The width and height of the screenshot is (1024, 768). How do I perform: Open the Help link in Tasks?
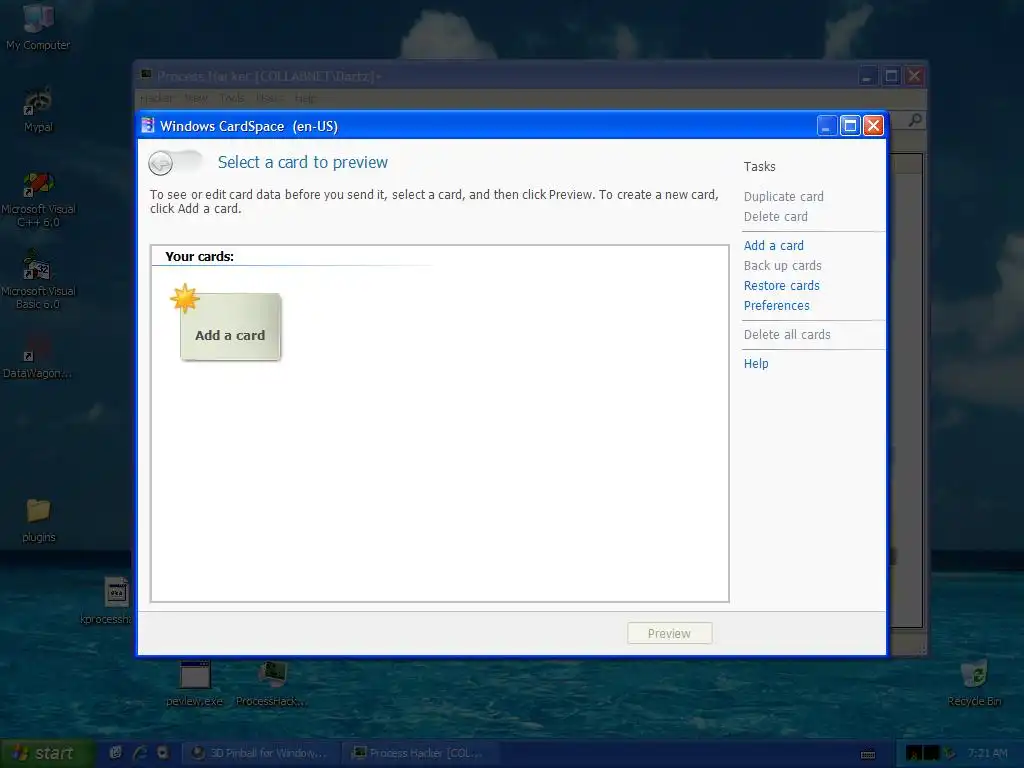pos(756,364)
